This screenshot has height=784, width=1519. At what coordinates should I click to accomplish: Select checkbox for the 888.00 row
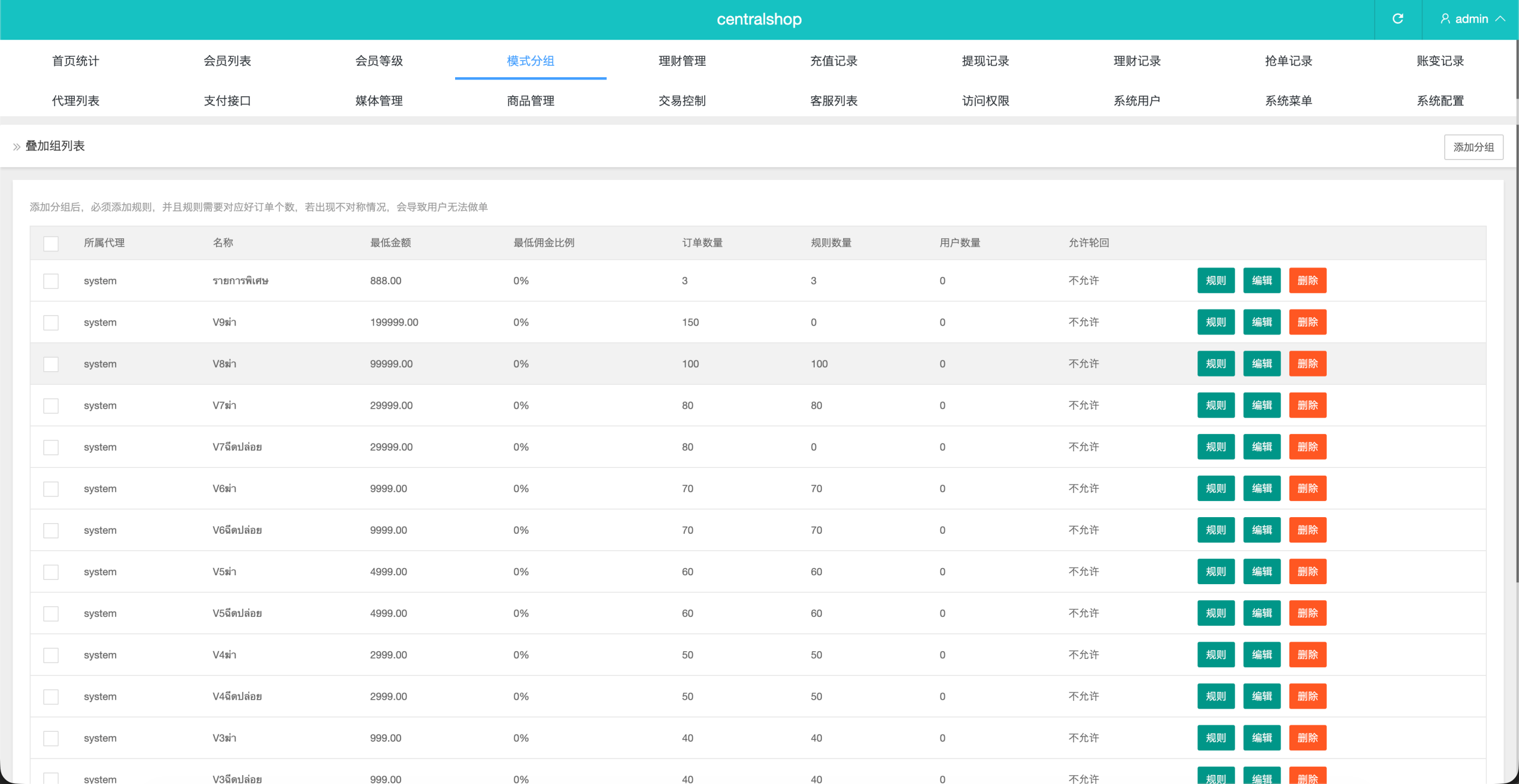(x=51, y=281)
